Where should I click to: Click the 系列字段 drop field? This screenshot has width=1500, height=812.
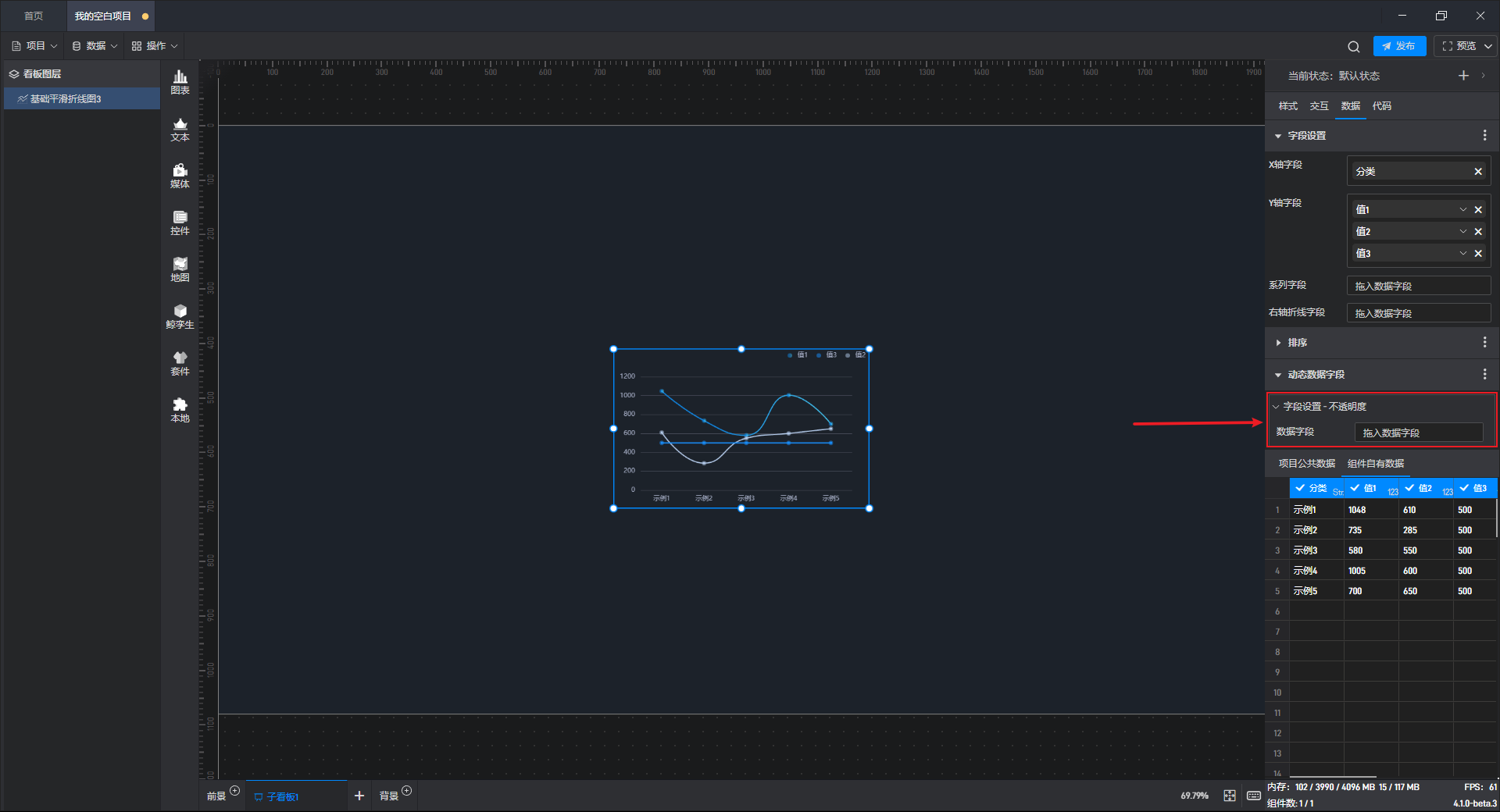(x=1418, y=287)
